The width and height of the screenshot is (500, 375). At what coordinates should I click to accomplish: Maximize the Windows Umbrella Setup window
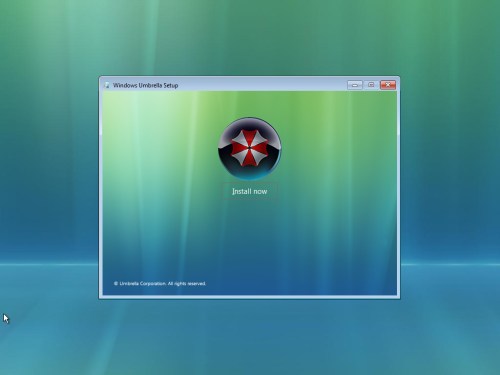click(371, 85)
